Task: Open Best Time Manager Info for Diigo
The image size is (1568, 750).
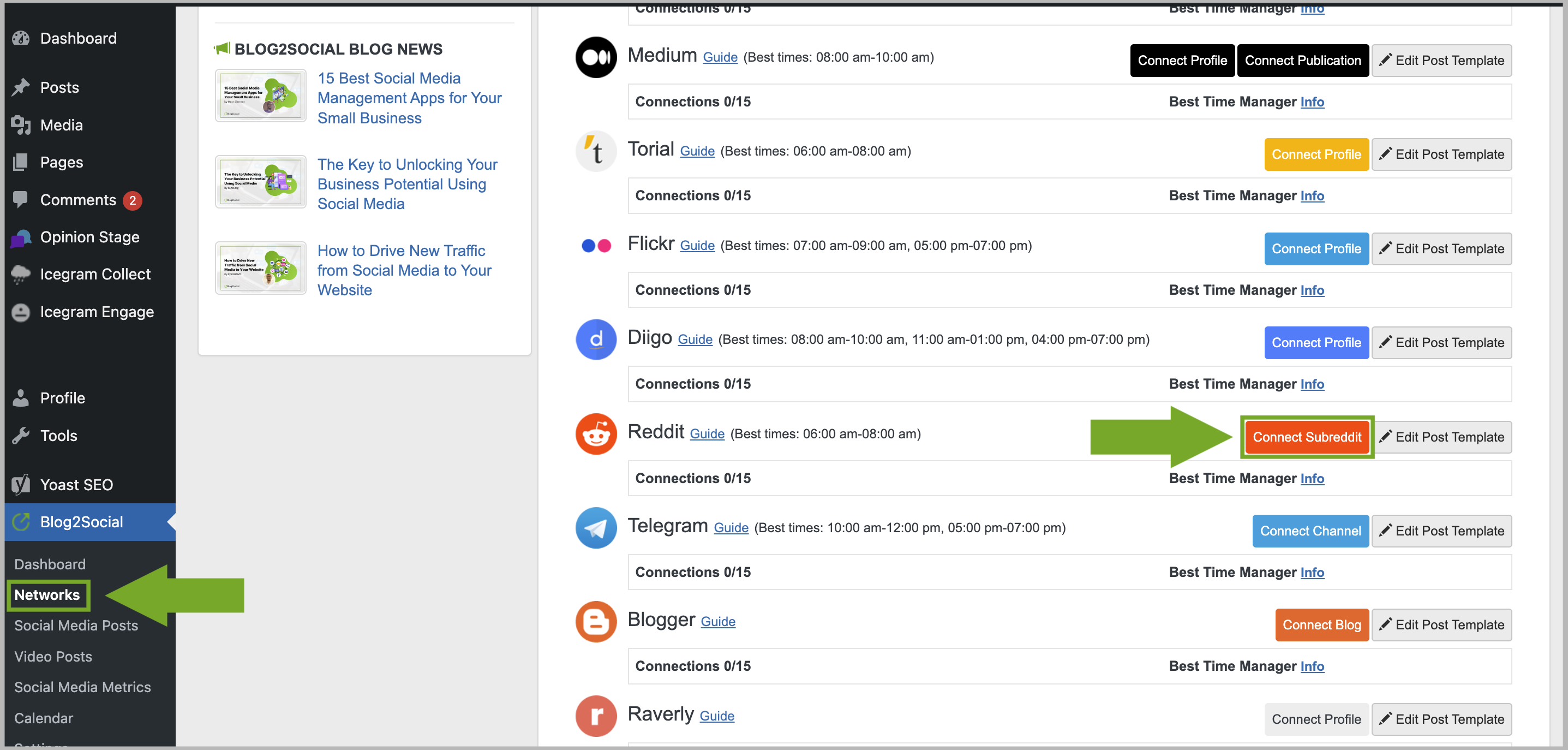Action: point(1312,384)
